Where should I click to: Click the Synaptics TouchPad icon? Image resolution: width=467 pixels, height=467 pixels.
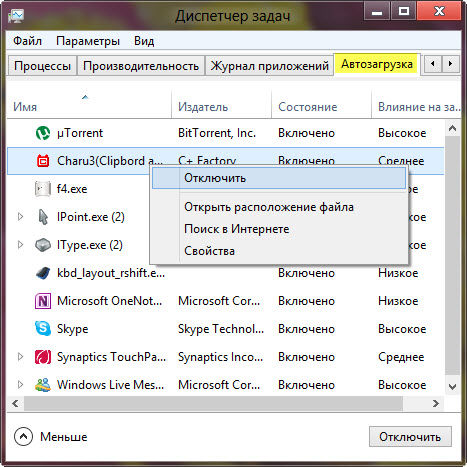(x=43, y=357)
